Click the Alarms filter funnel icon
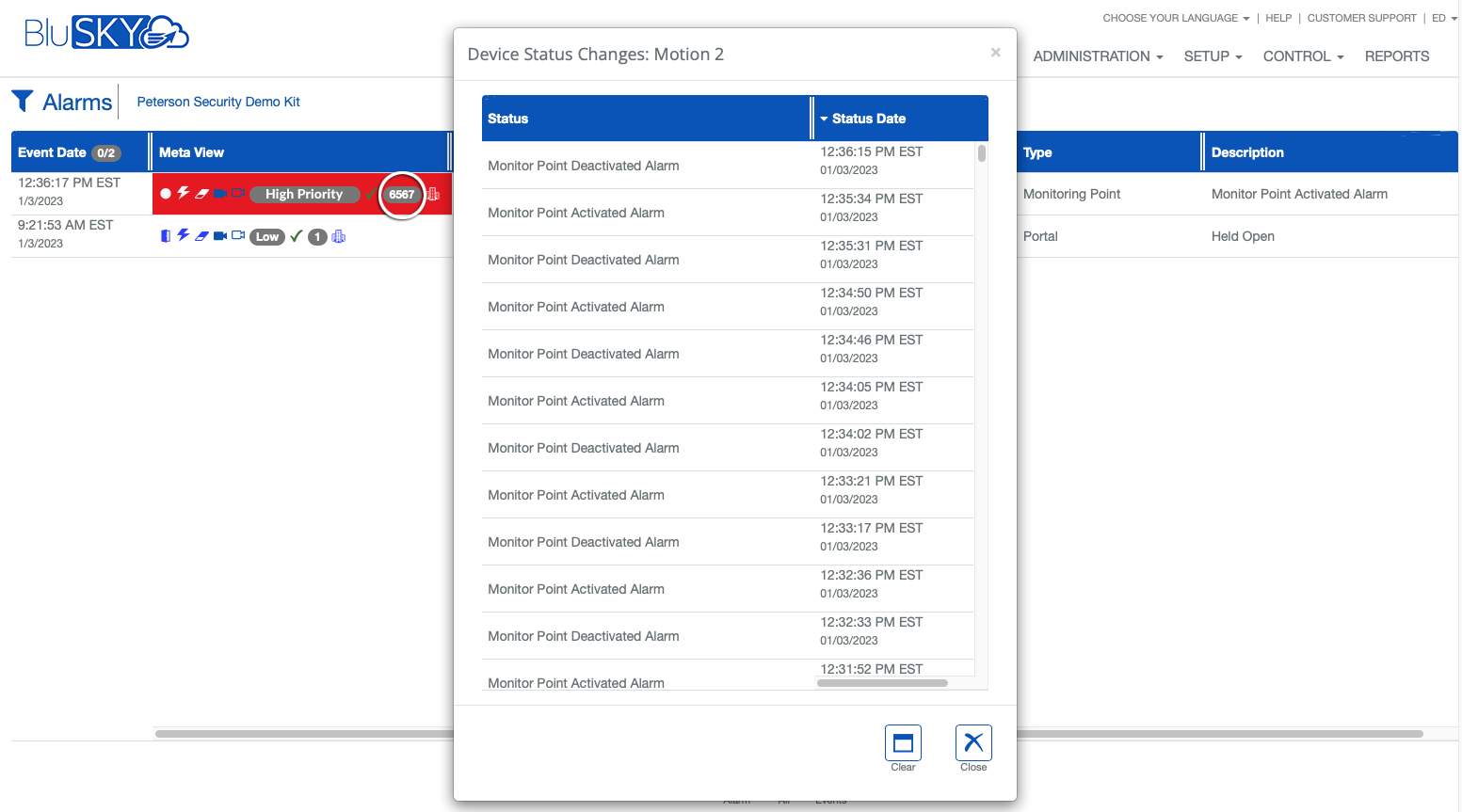Screen dimensions: 1462x812 [21, 101]
